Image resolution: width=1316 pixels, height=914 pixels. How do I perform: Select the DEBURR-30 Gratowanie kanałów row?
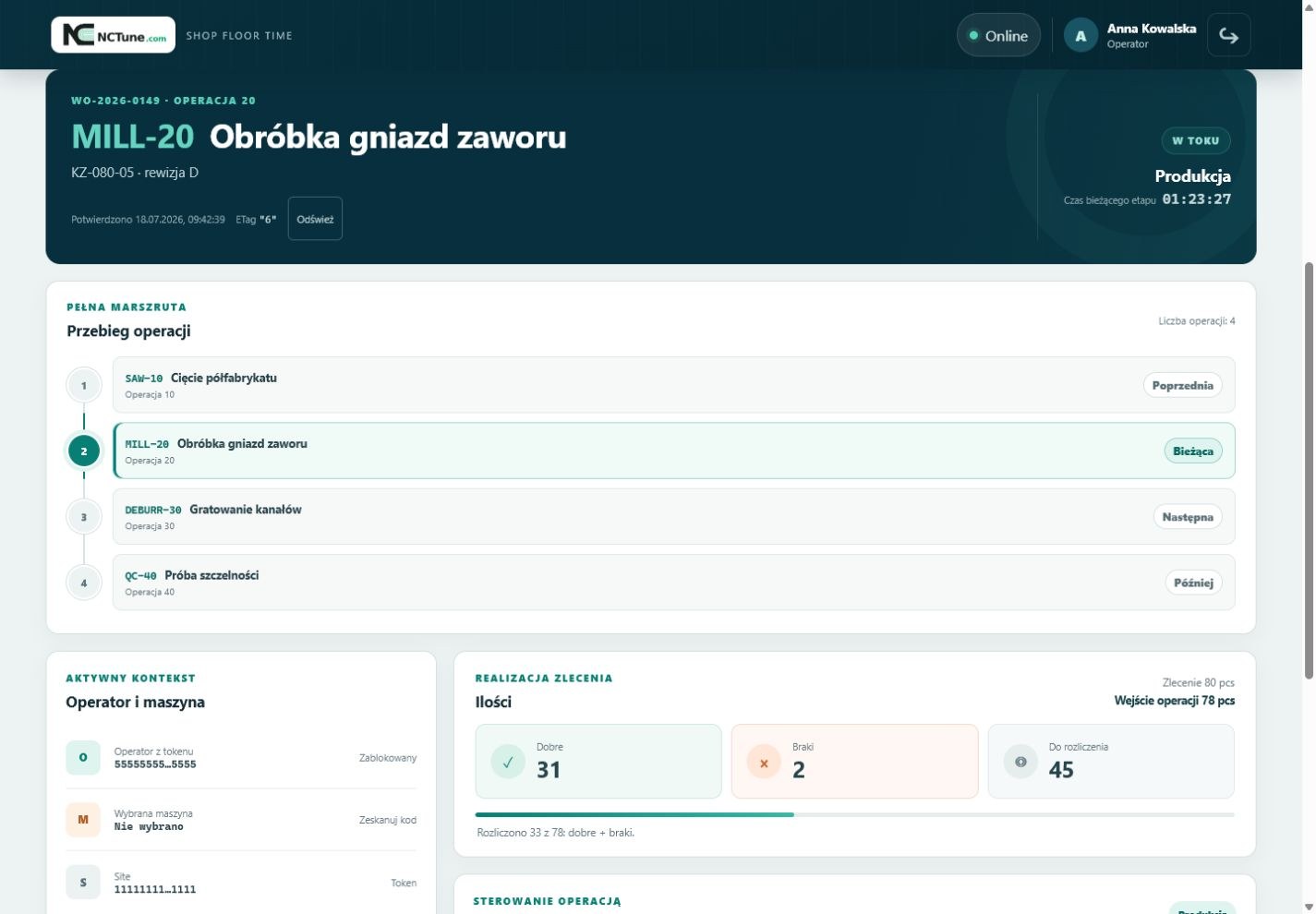point(673,516)
